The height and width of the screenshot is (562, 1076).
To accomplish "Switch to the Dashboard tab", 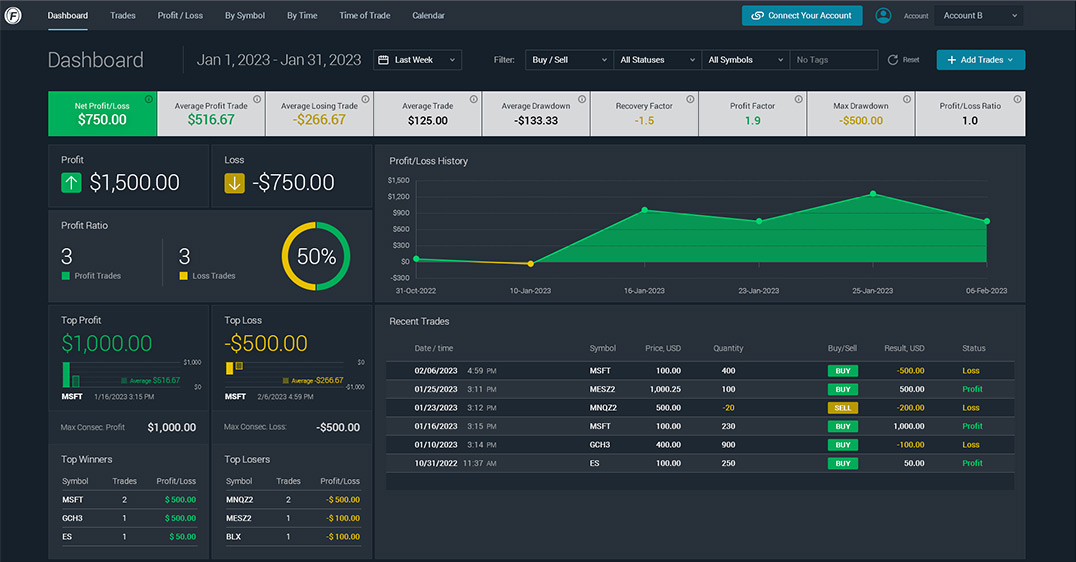I will tap(67, 15).
